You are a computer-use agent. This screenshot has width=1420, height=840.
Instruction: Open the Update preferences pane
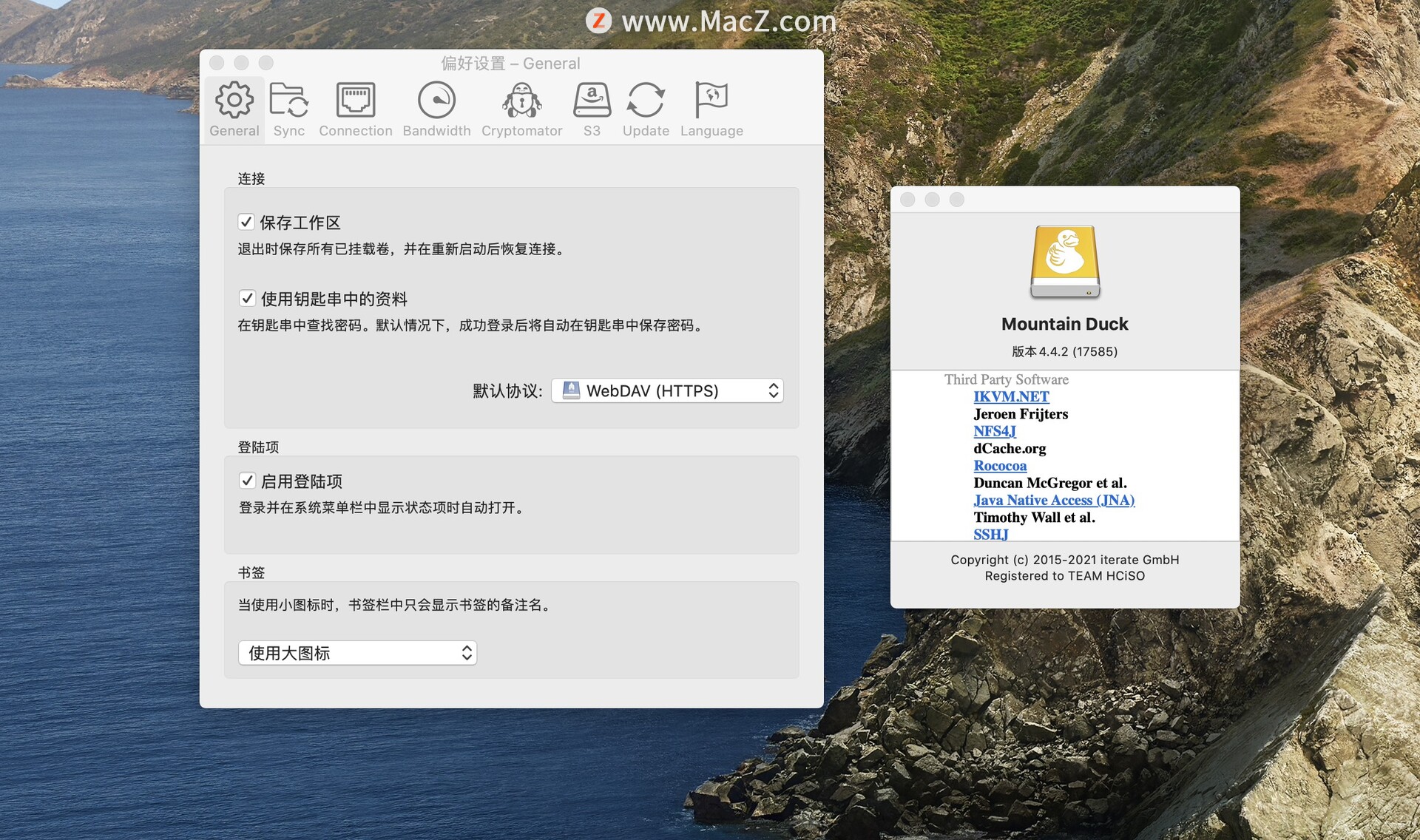click(x=646, y=109)
